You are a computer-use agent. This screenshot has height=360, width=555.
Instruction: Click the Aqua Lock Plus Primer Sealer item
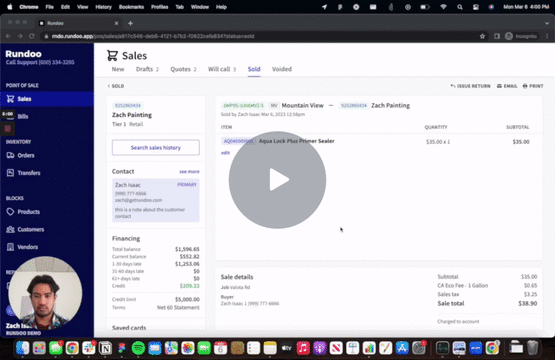[297, 141]
